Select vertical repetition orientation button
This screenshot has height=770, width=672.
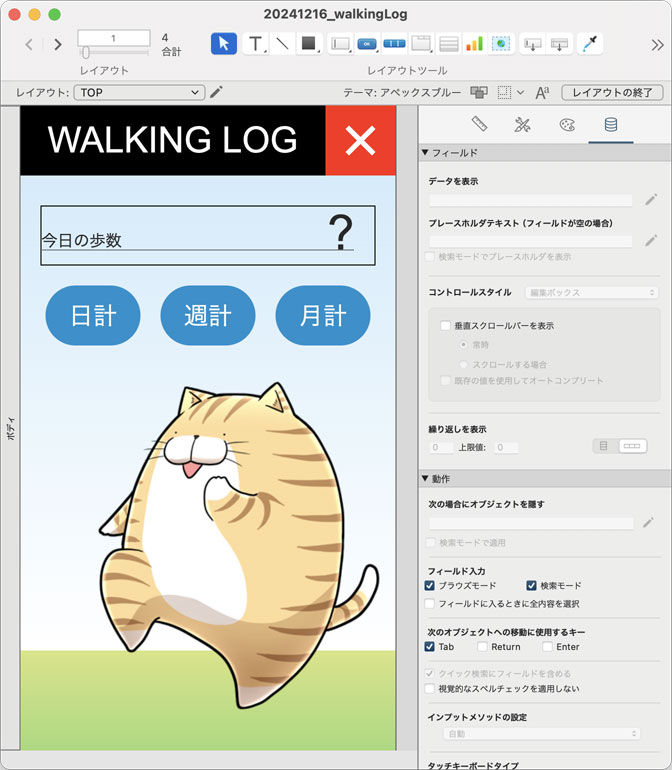point(604,446)
